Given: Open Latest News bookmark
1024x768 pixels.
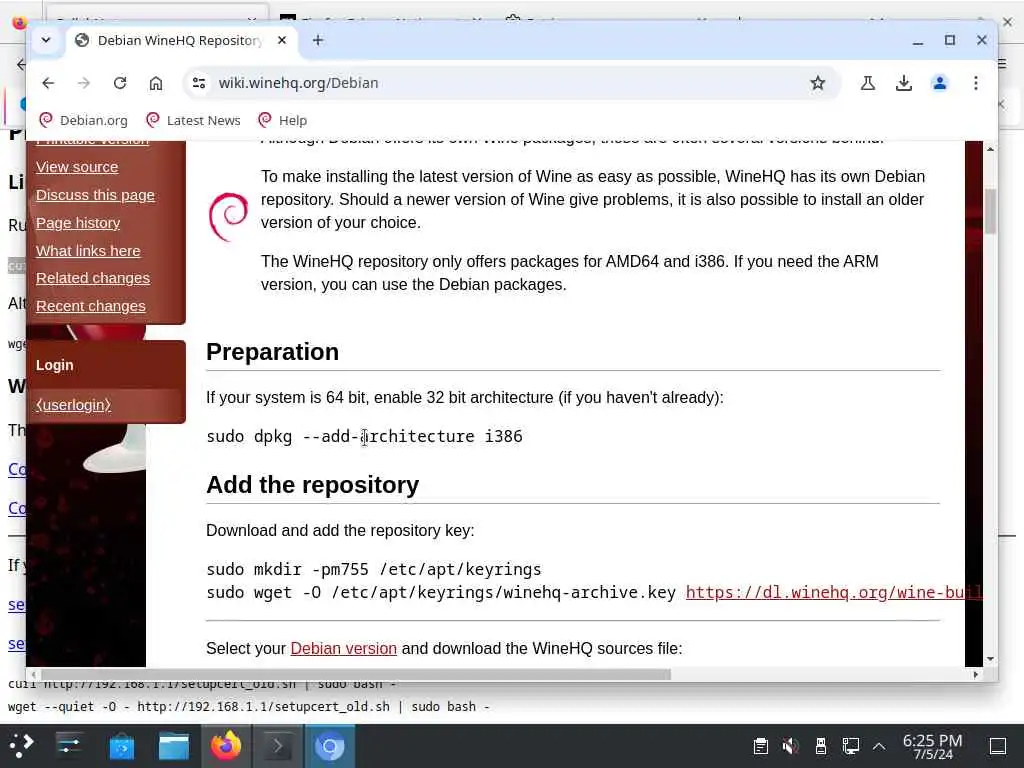Looking at the screenshot, I should click(x=193, y=120).
